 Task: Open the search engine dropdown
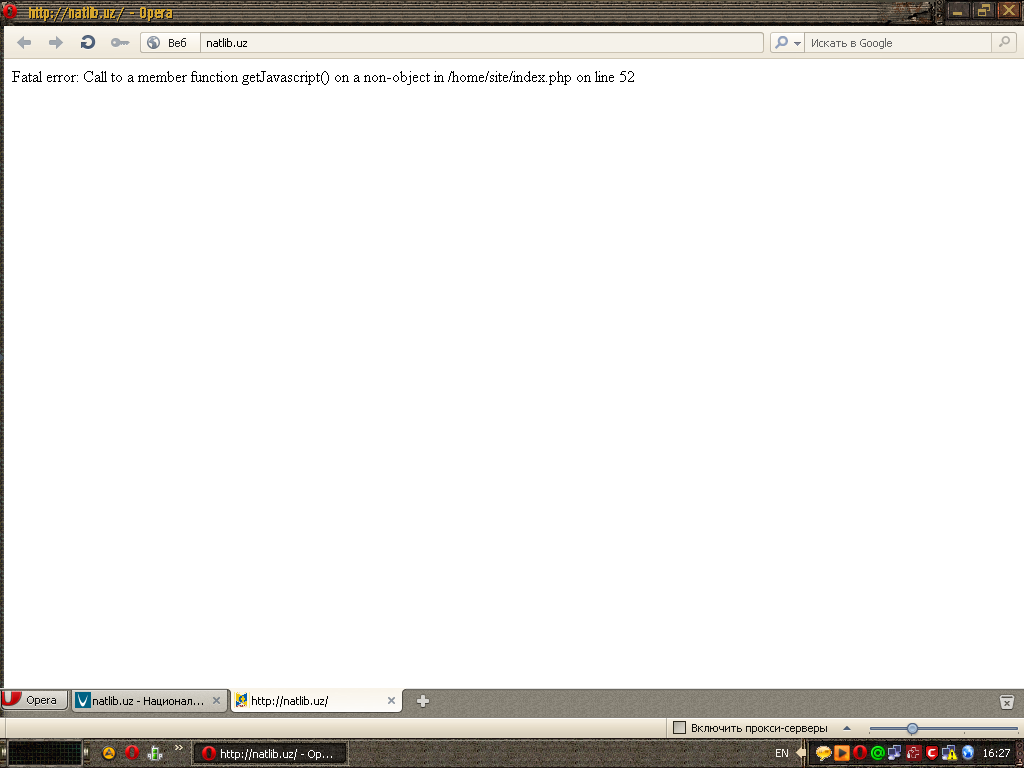tap(787, 43)
